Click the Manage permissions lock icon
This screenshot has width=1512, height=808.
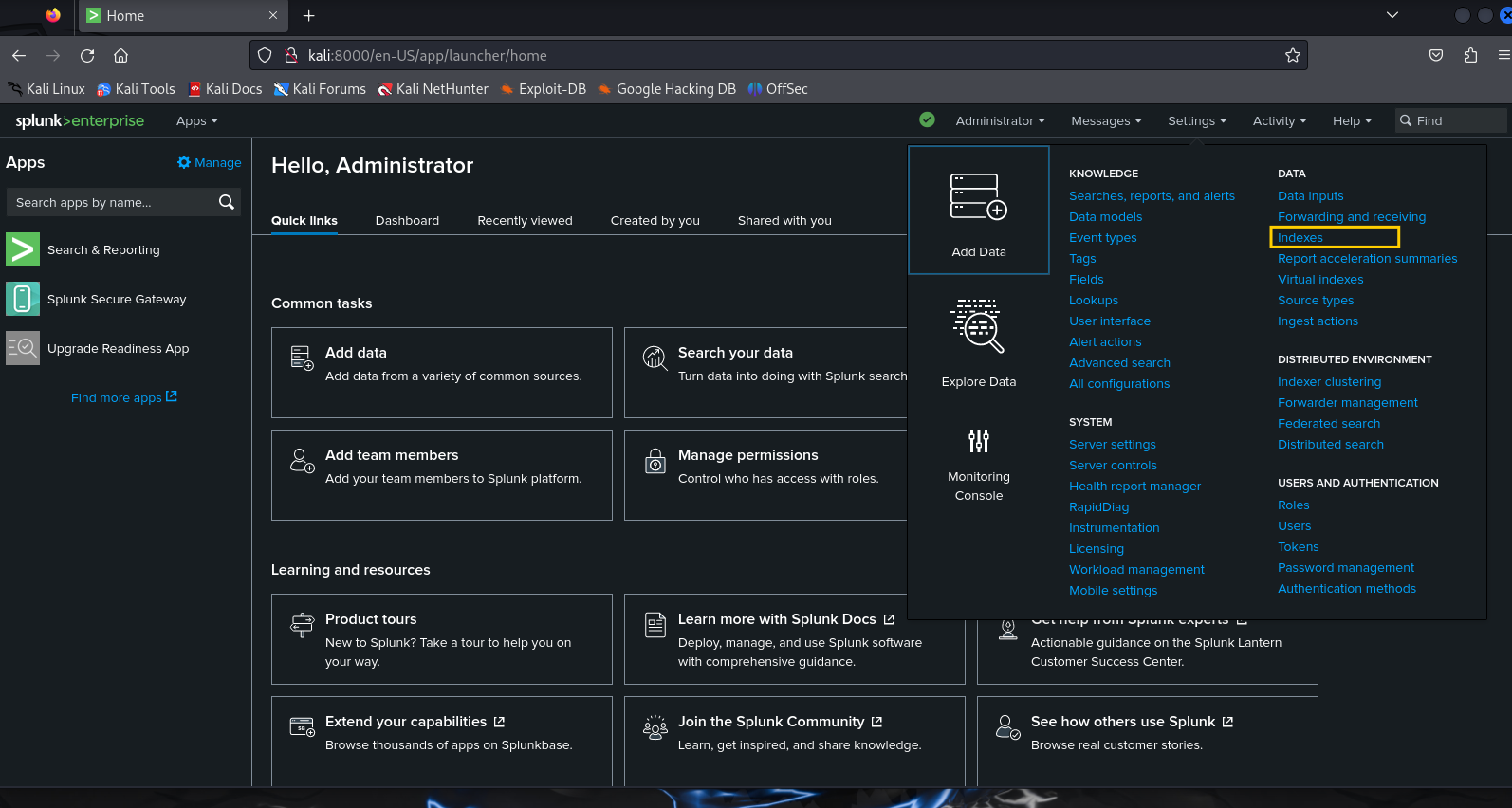tap(655, 461)
